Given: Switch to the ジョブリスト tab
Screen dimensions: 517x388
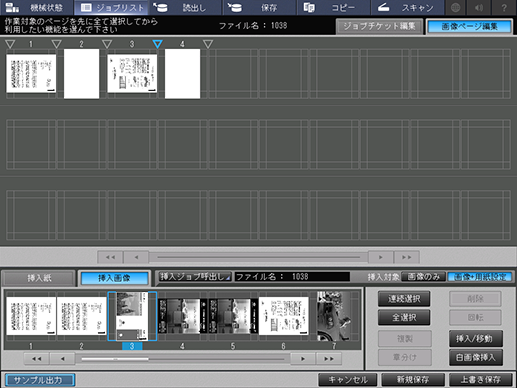Looking at the screenshot, I should (x=111, y=7).
